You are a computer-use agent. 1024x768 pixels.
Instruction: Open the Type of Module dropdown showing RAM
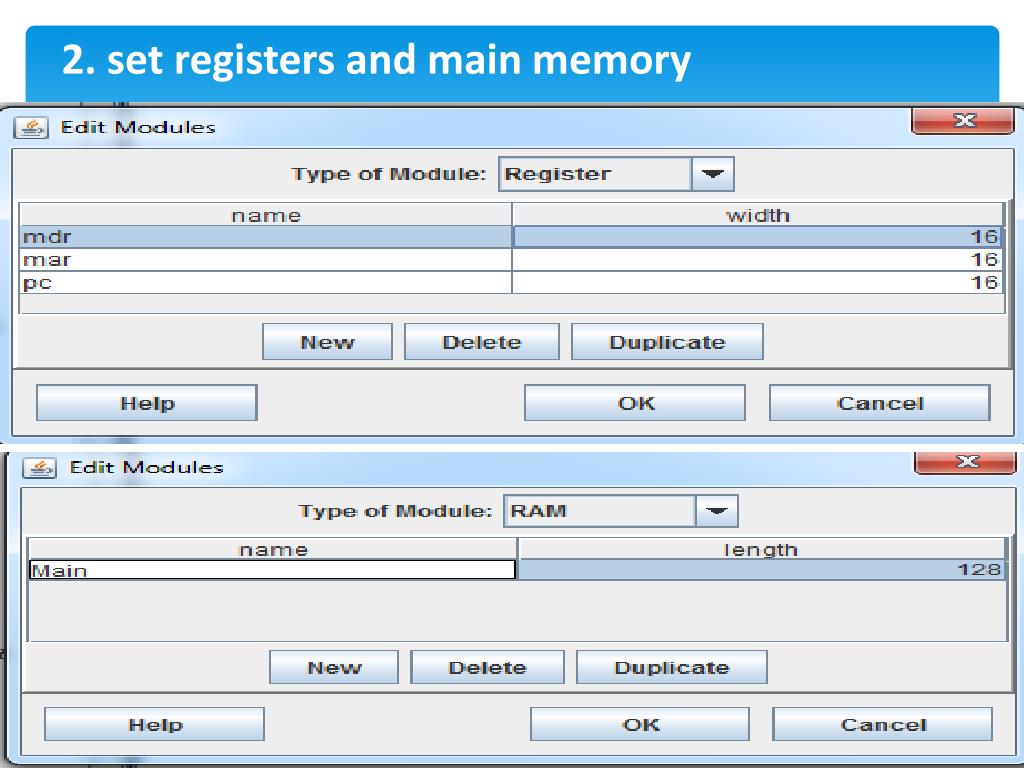[716, 511]
